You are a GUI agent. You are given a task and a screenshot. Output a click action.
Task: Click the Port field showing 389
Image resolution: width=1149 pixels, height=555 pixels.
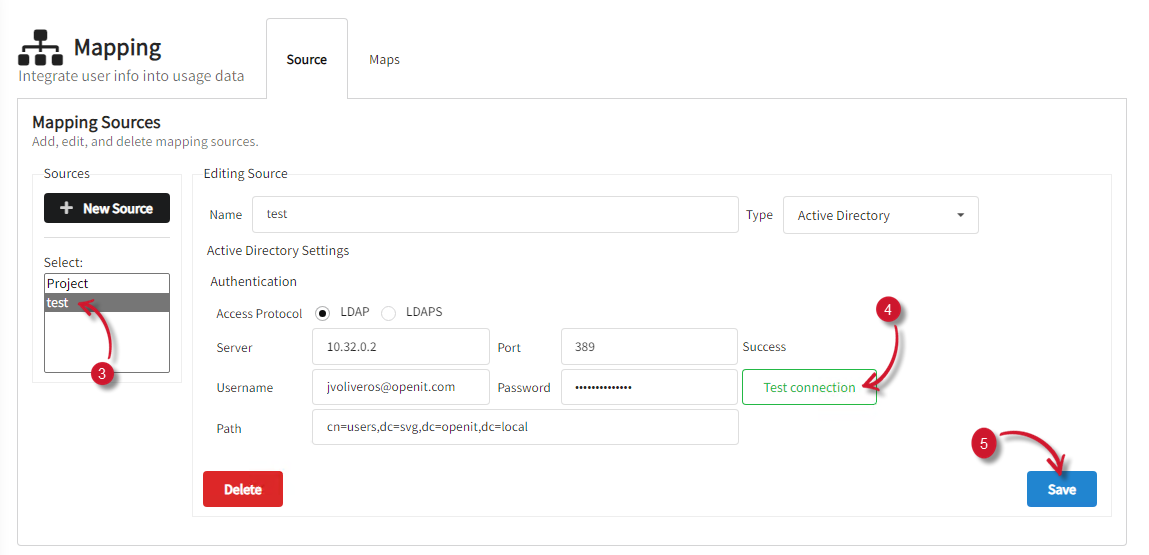point(649,347)
